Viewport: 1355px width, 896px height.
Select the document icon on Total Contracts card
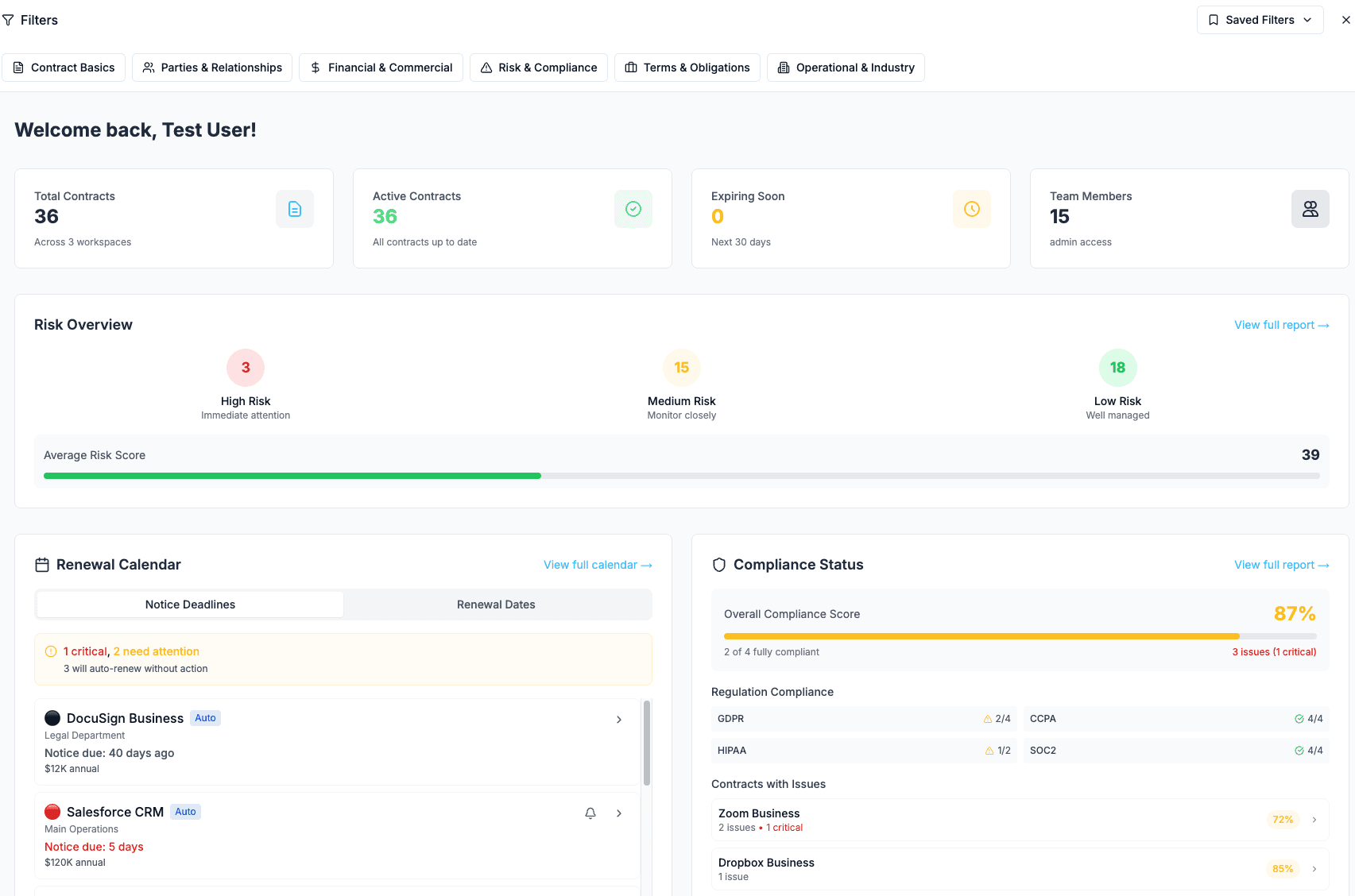(x=295, y=208)
